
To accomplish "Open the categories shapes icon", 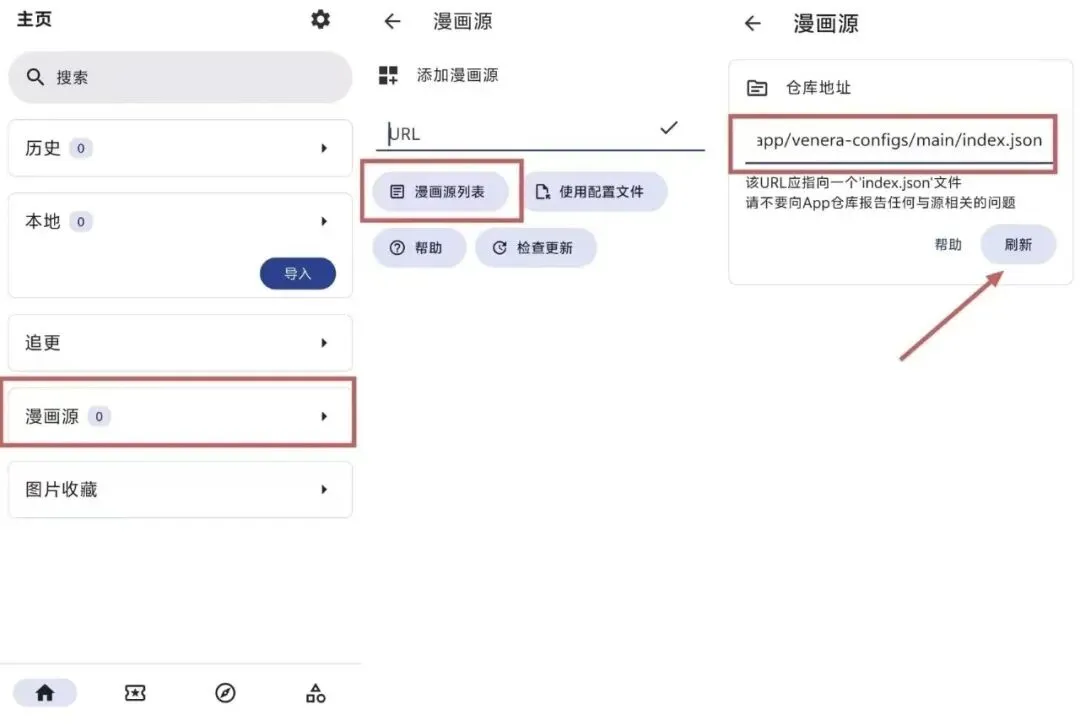I will pyautogui.click(x=315, y=693).
